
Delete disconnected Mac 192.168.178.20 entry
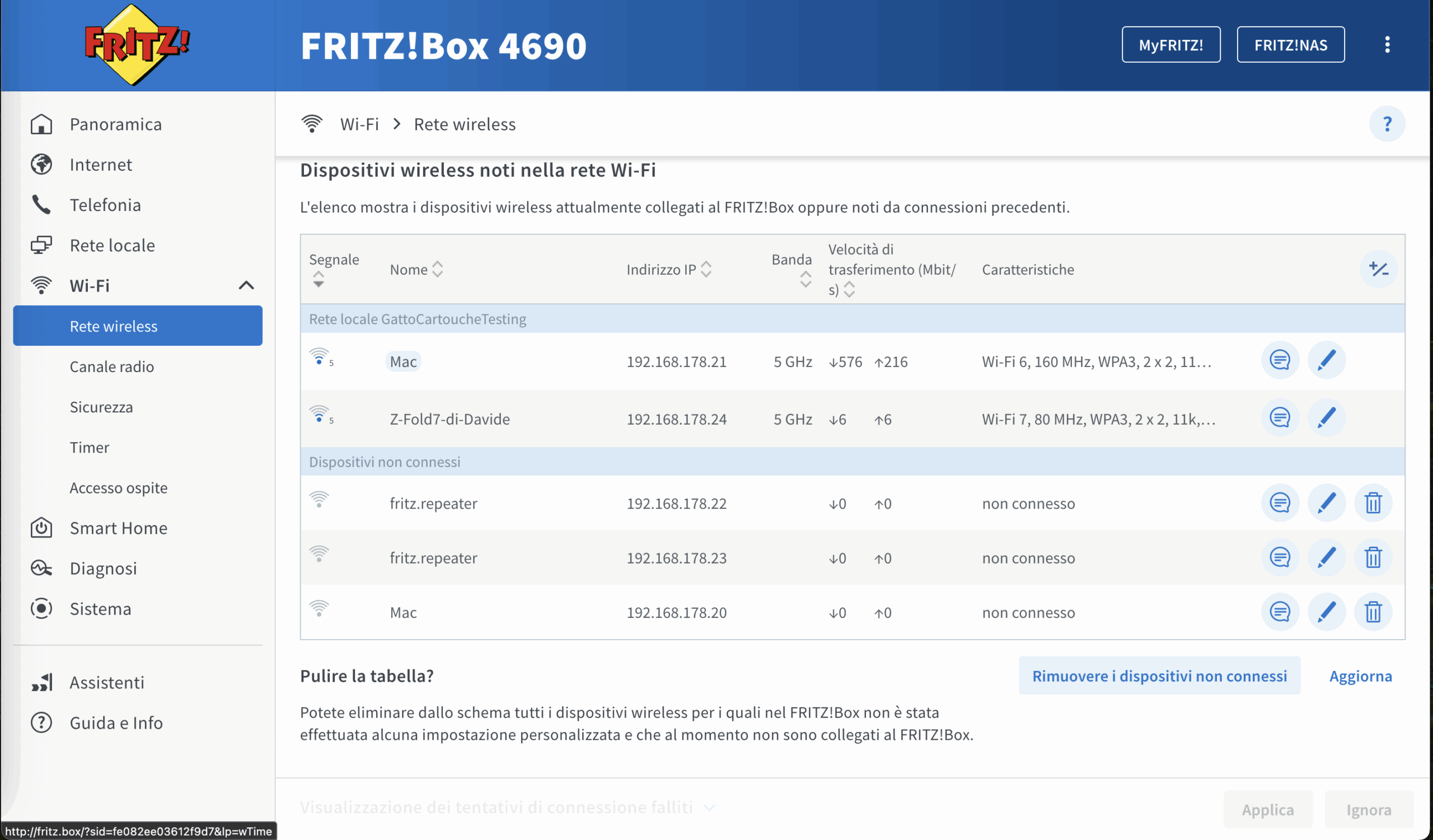(1373, 612)
